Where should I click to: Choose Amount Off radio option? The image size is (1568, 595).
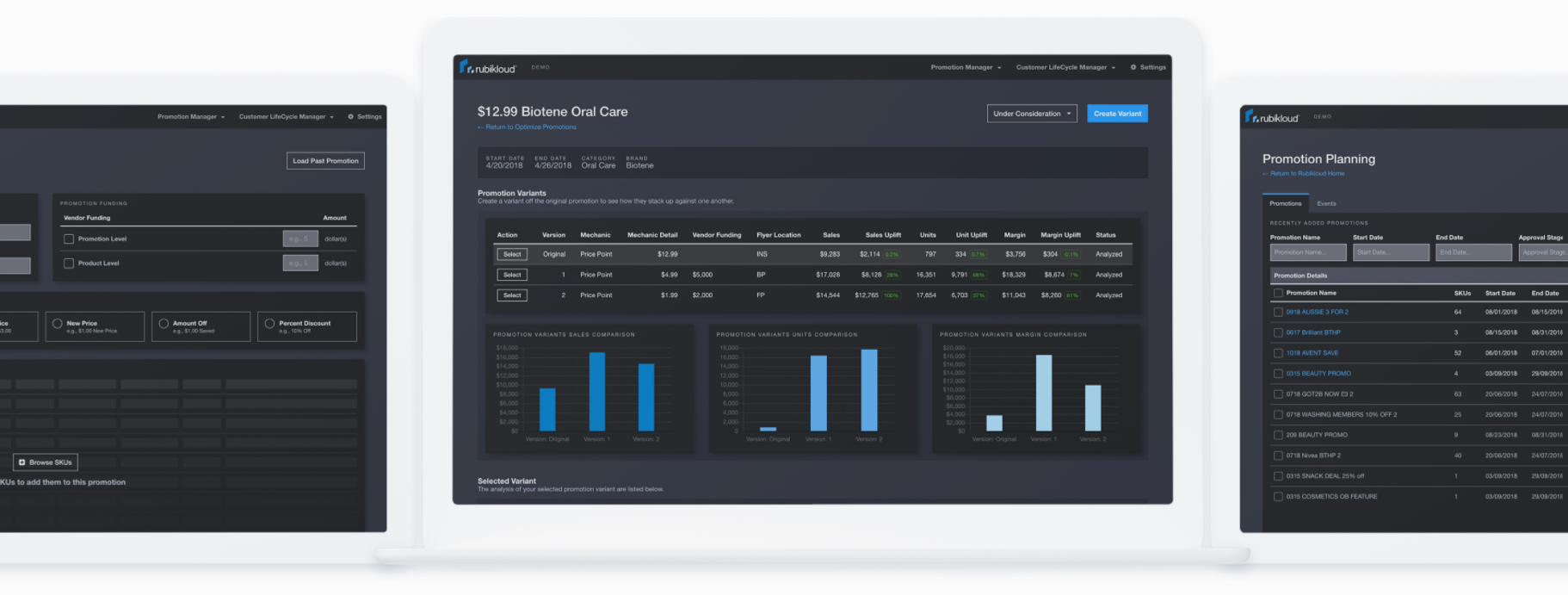click(x=164, y=324)
